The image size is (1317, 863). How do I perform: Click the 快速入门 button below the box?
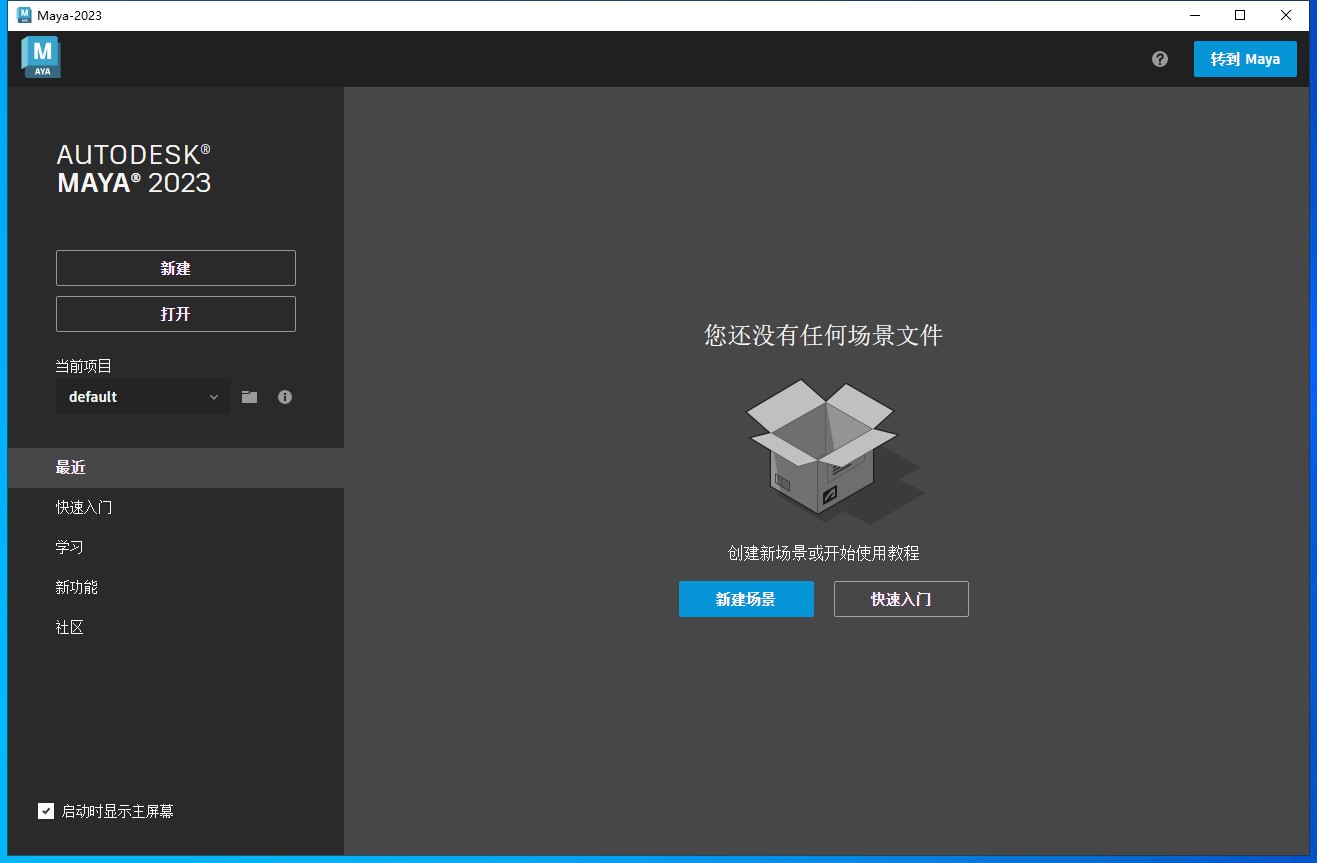(901, 599)
